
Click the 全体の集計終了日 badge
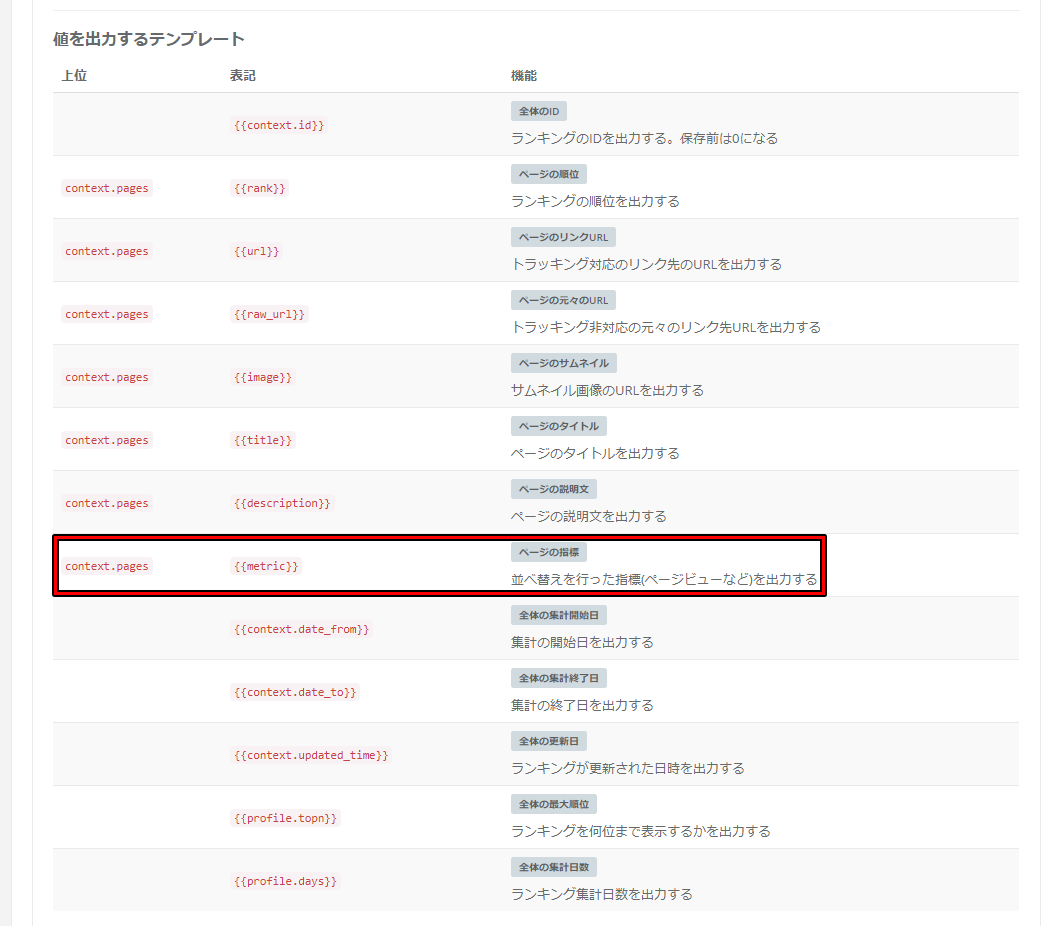559,679
